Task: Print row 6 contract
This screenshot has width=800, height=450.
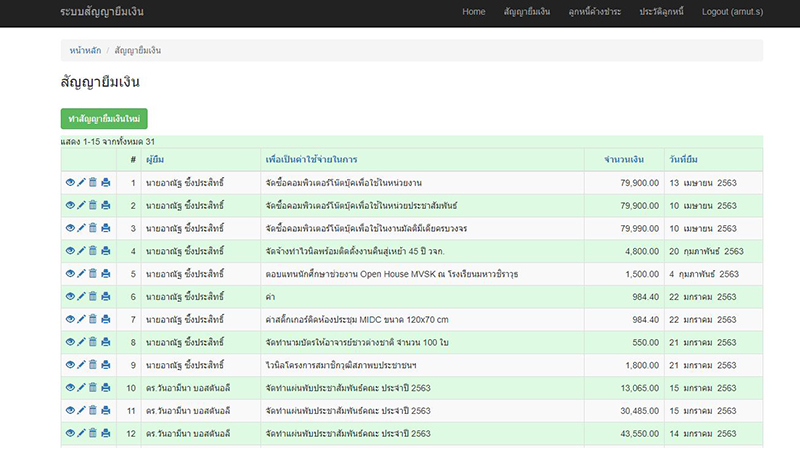Action: click(x=106, y=296)
